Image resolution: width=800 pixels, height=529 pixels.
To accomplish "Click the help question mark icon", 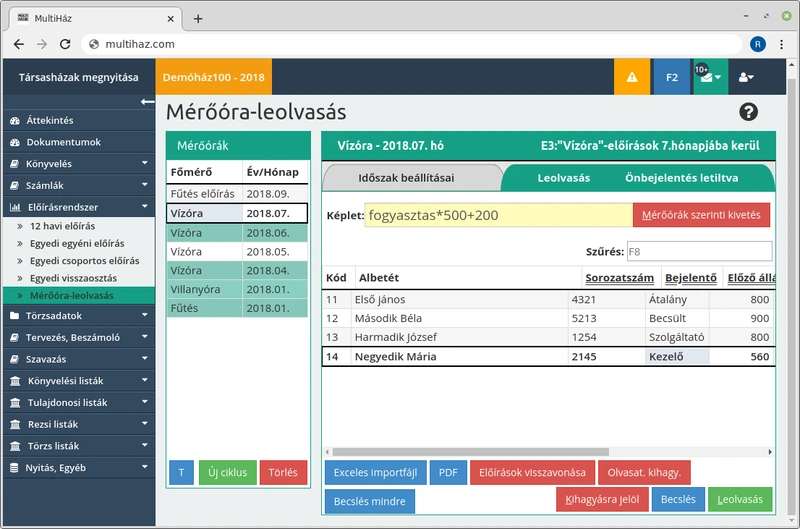I will pyautogui.click(x=748, y=112).
